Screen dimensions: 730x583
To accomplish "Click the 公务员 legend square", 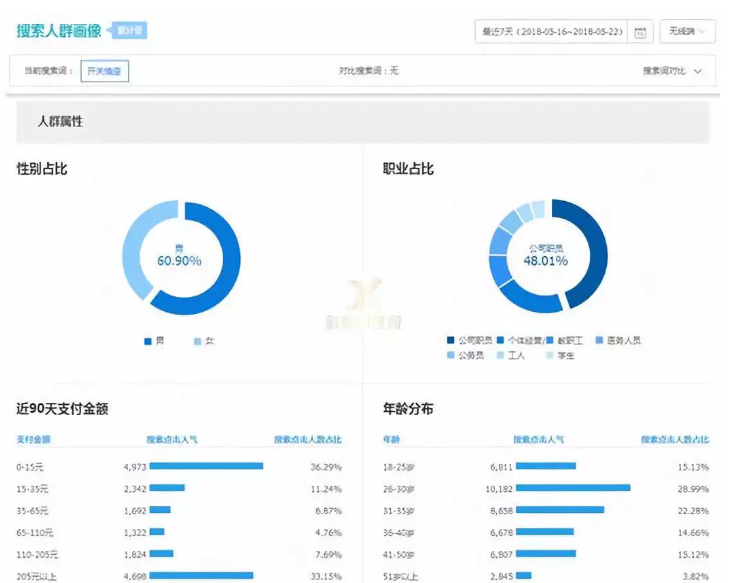I will pos(451,356).
